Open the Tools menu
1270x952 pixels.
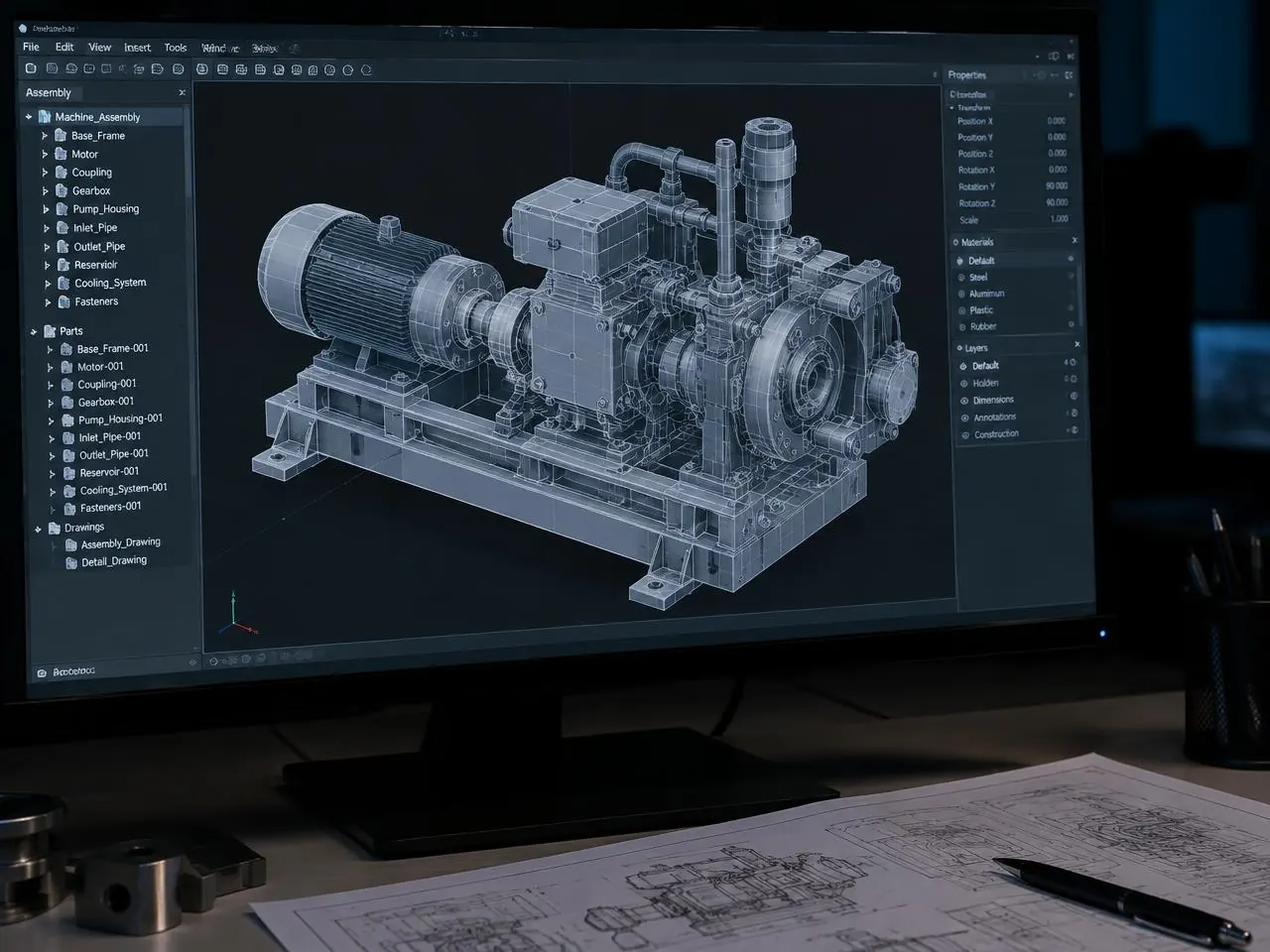coord(176,48)
